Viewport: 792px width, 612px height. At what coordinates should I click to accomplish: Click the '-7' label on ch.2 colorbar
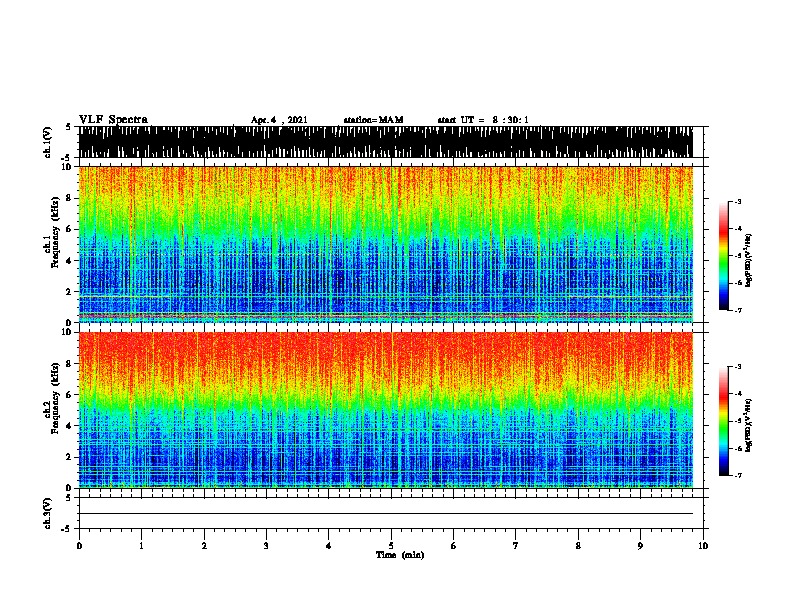pos(737,475)
